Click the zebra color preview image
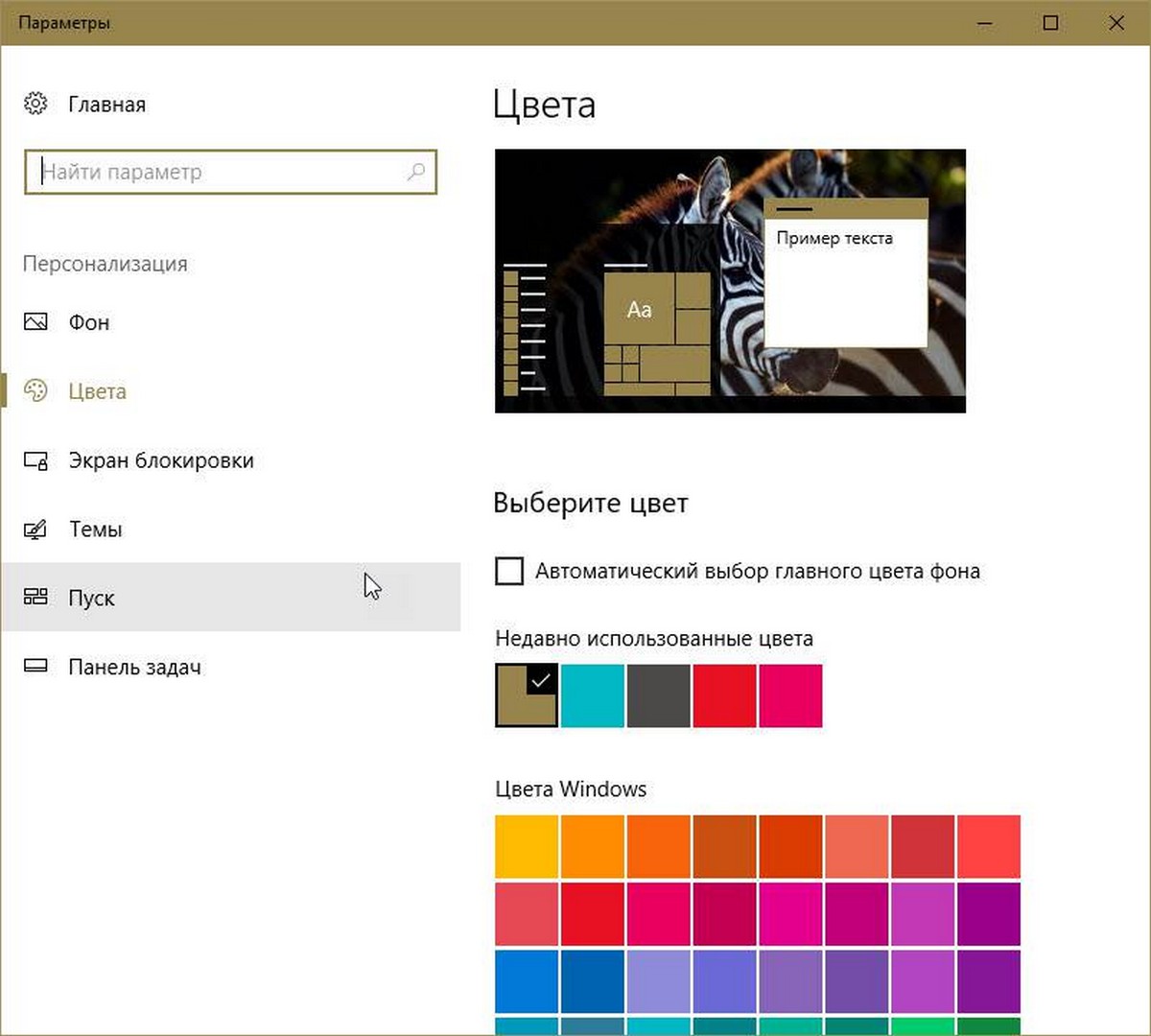Screen dimensions: 1151x1036 click(x=730, y=281)
